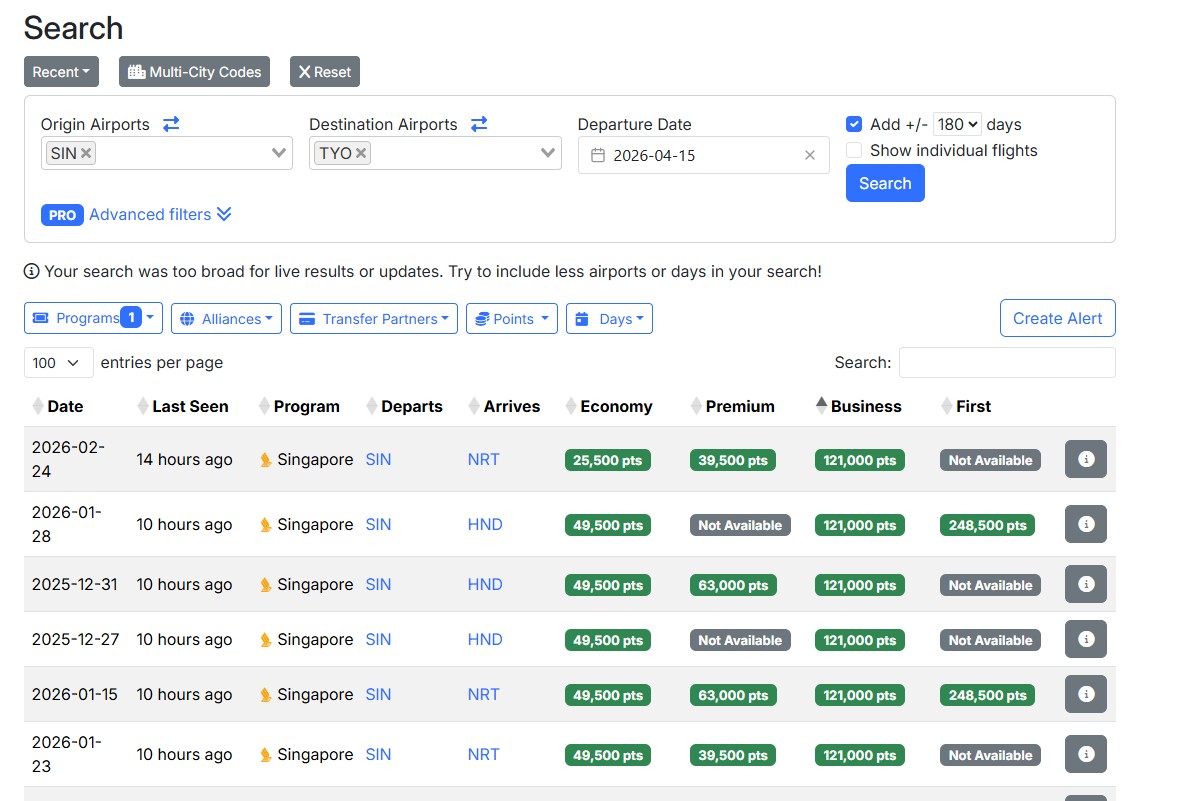Sort table by Business column arrow

click(x=822, y=406)
